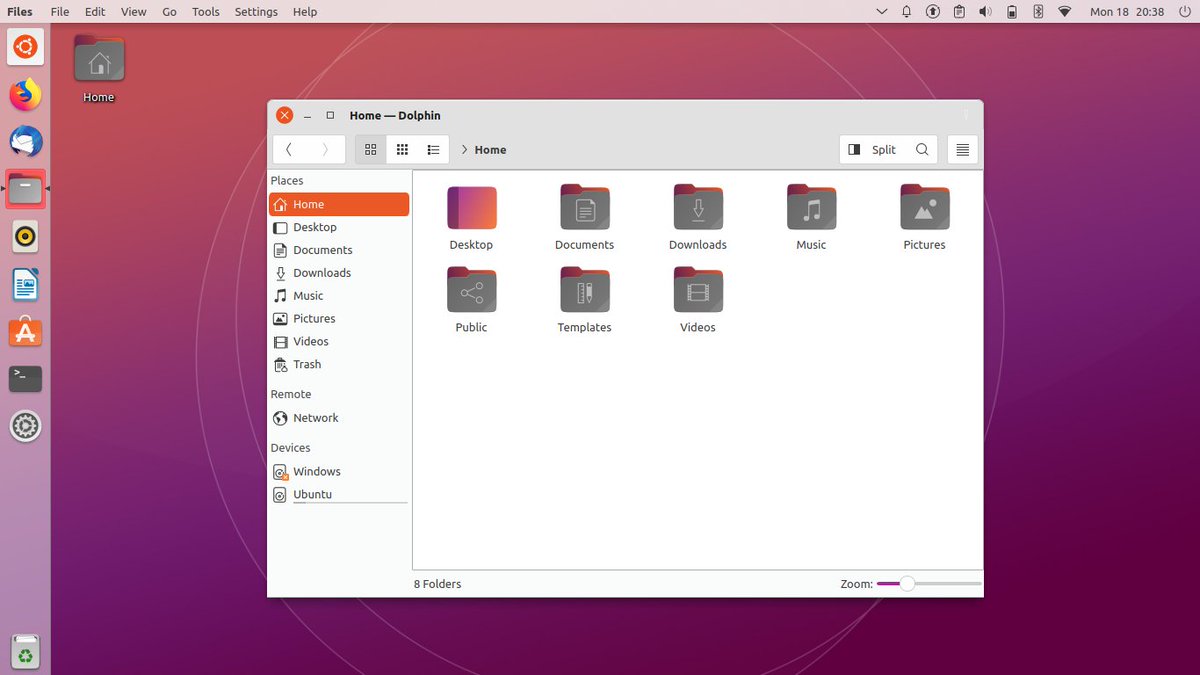Screen dimensions: 1200x675
Task: Open the Documents folder icon in file view
Action: pyautogui.click(x=585, y=207)
